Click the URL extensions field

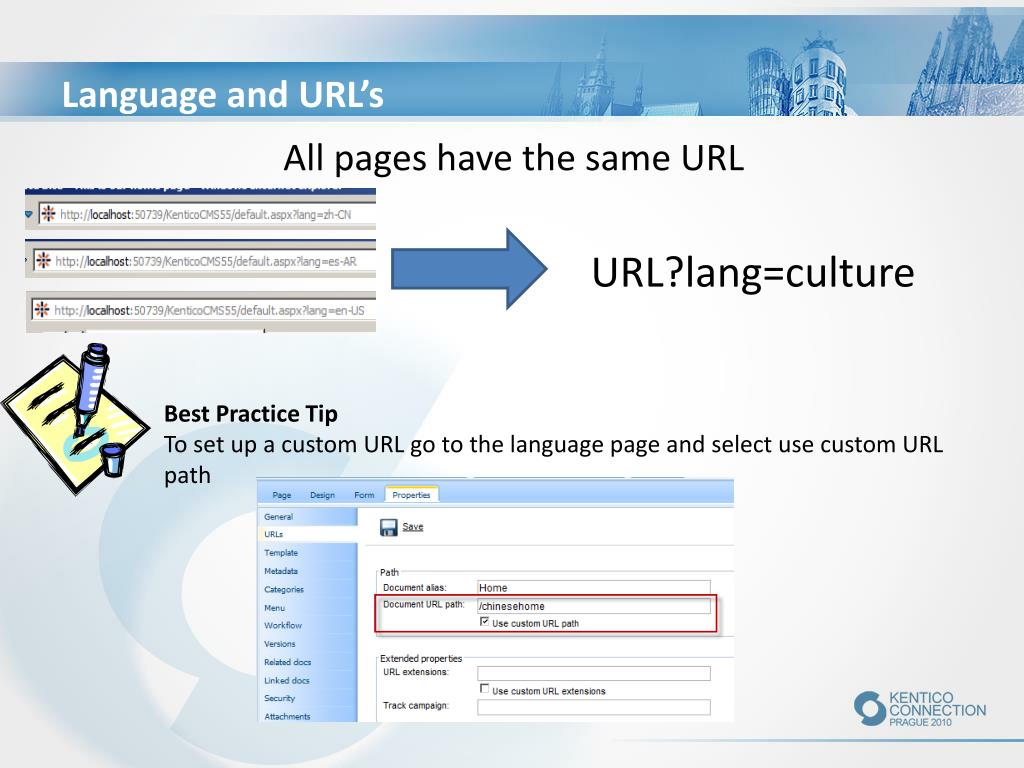[x=594, y=673]
